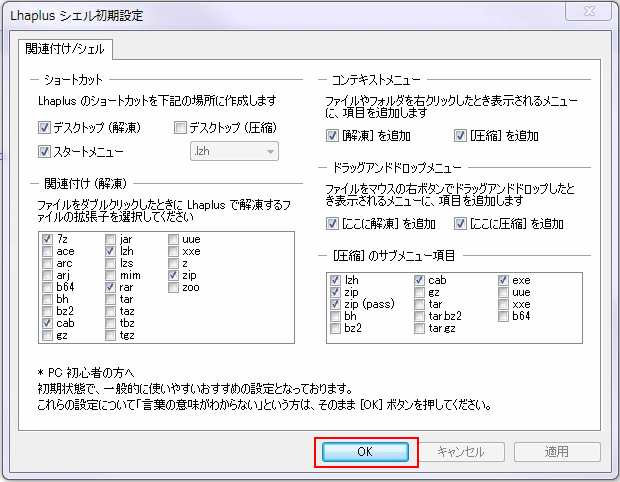Check the ace extension in association list
This screenshot has height=482, width=620.
tap(48, 252)
